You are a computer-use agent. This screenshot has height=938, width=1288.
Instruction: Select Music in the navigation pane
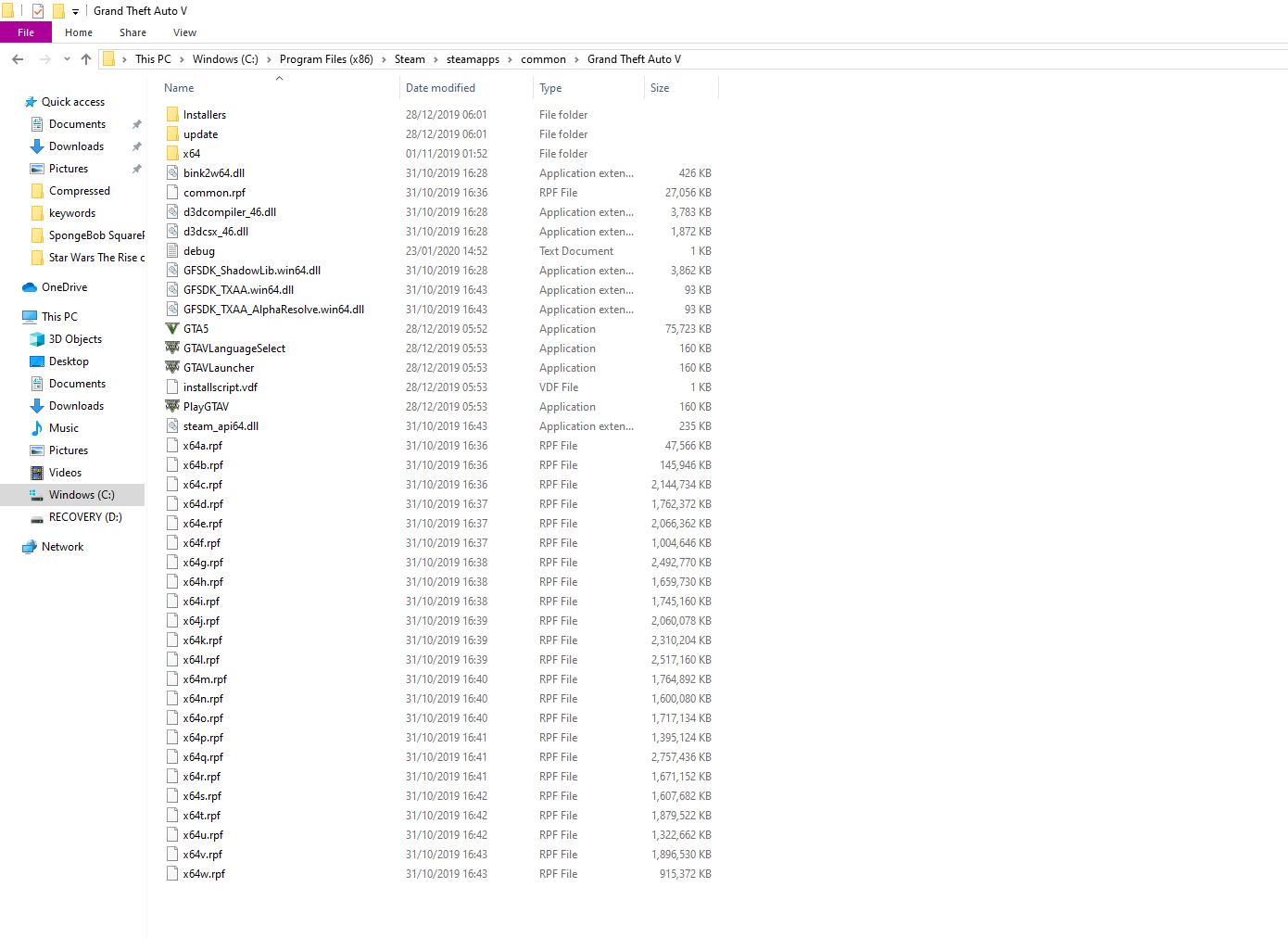(64, 427)
